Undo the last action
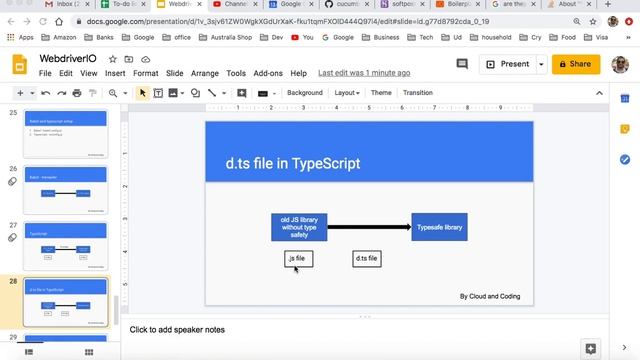640x360 pixels. (45, 93)
